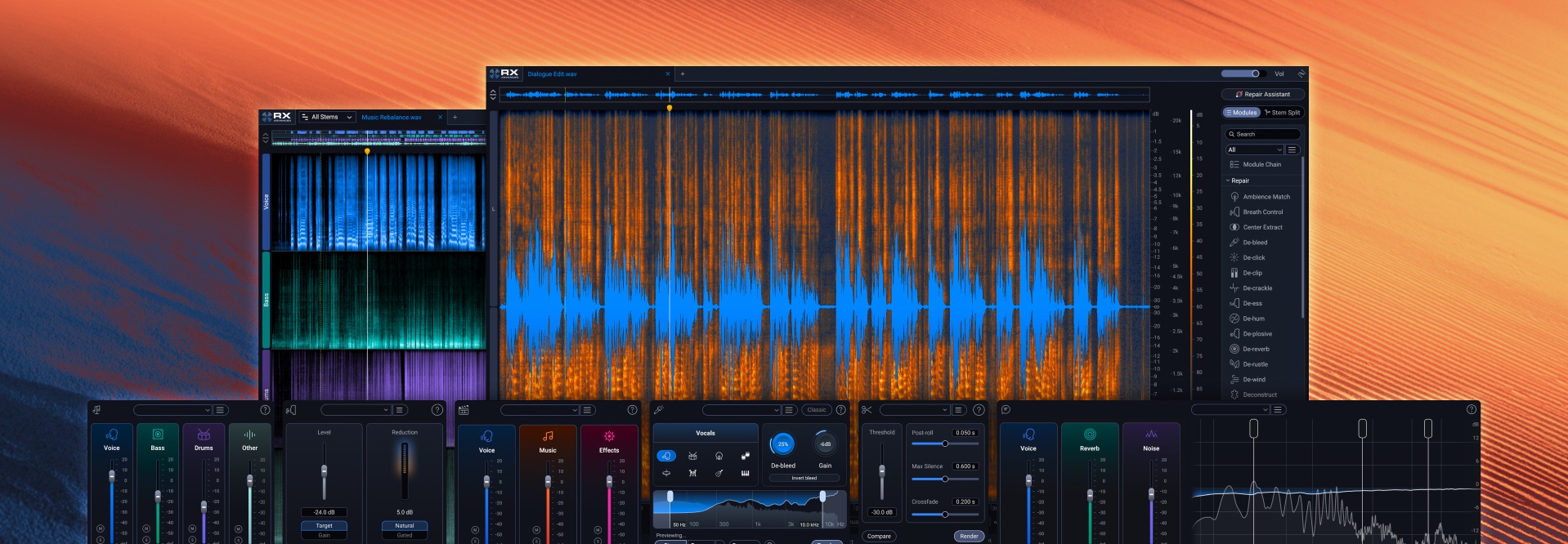Select the drums source icon in De-bleed
The image size is (1568, 544).
tap(692, 456)
